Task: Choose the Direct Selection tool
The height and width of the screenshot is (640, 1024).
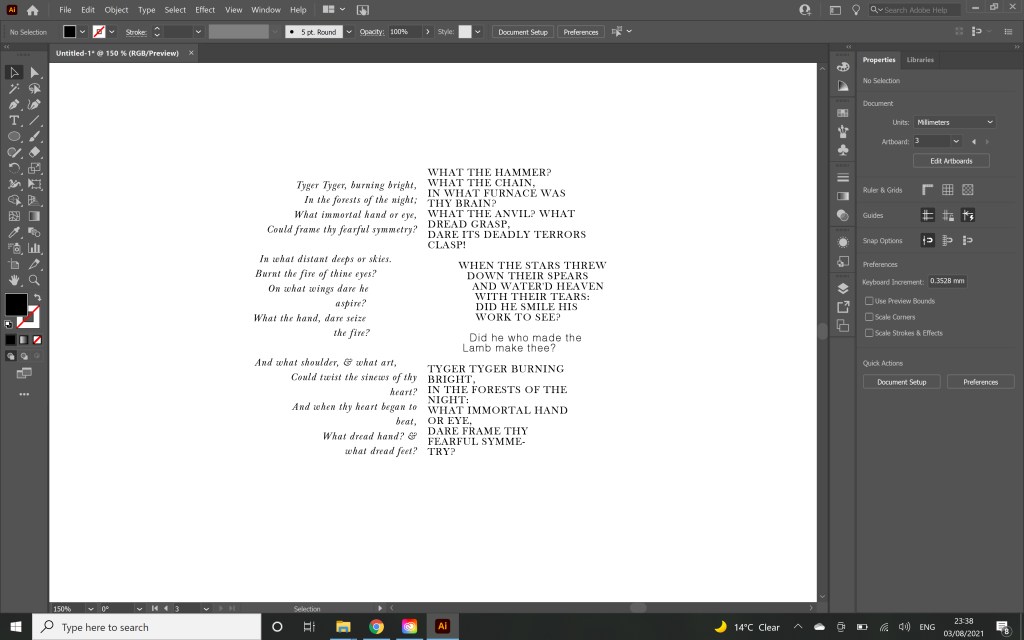Action: [35, 72]
